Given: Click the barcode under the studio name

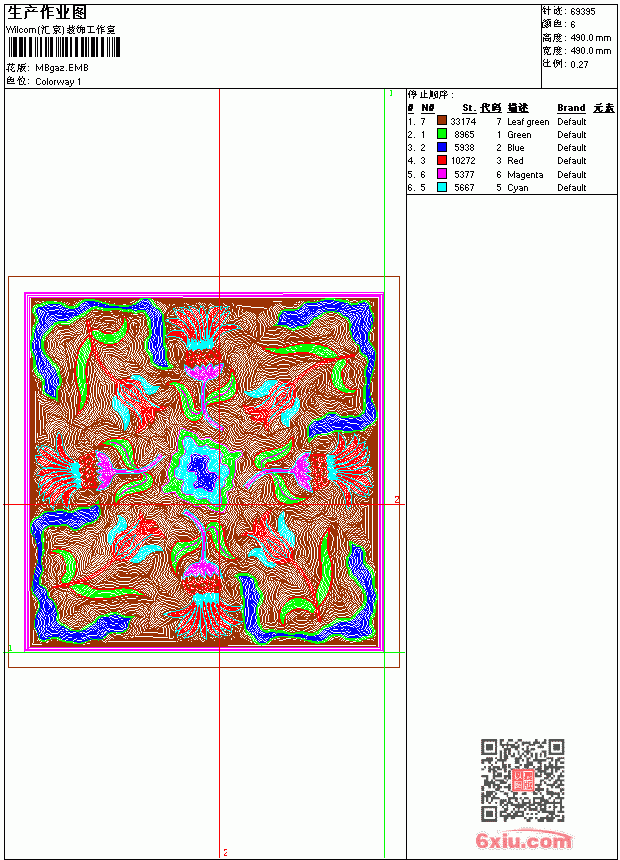Looking at the screenshot, I should click(x=63, y=47).
